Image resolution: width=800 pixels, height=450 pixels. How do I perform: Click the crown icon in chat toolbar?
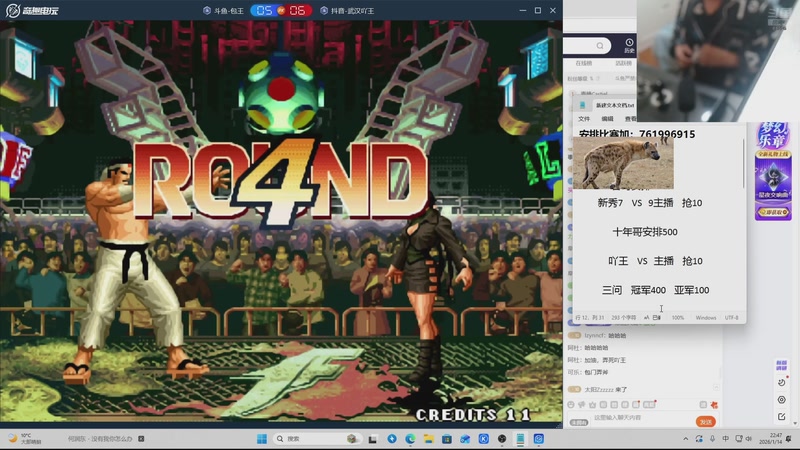coord(592,405)
